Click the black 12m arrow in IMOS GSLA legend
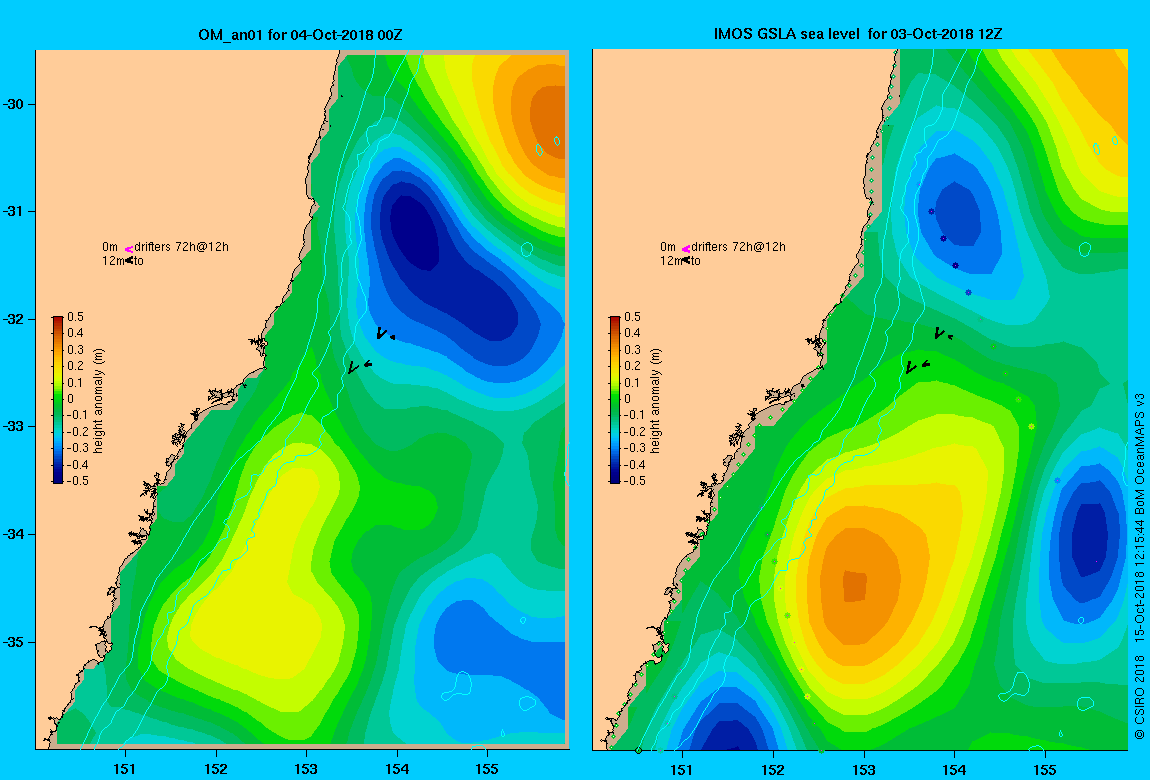Image resolution: width=1150 pixels, height=780 pixels. [x=686, y=260]
